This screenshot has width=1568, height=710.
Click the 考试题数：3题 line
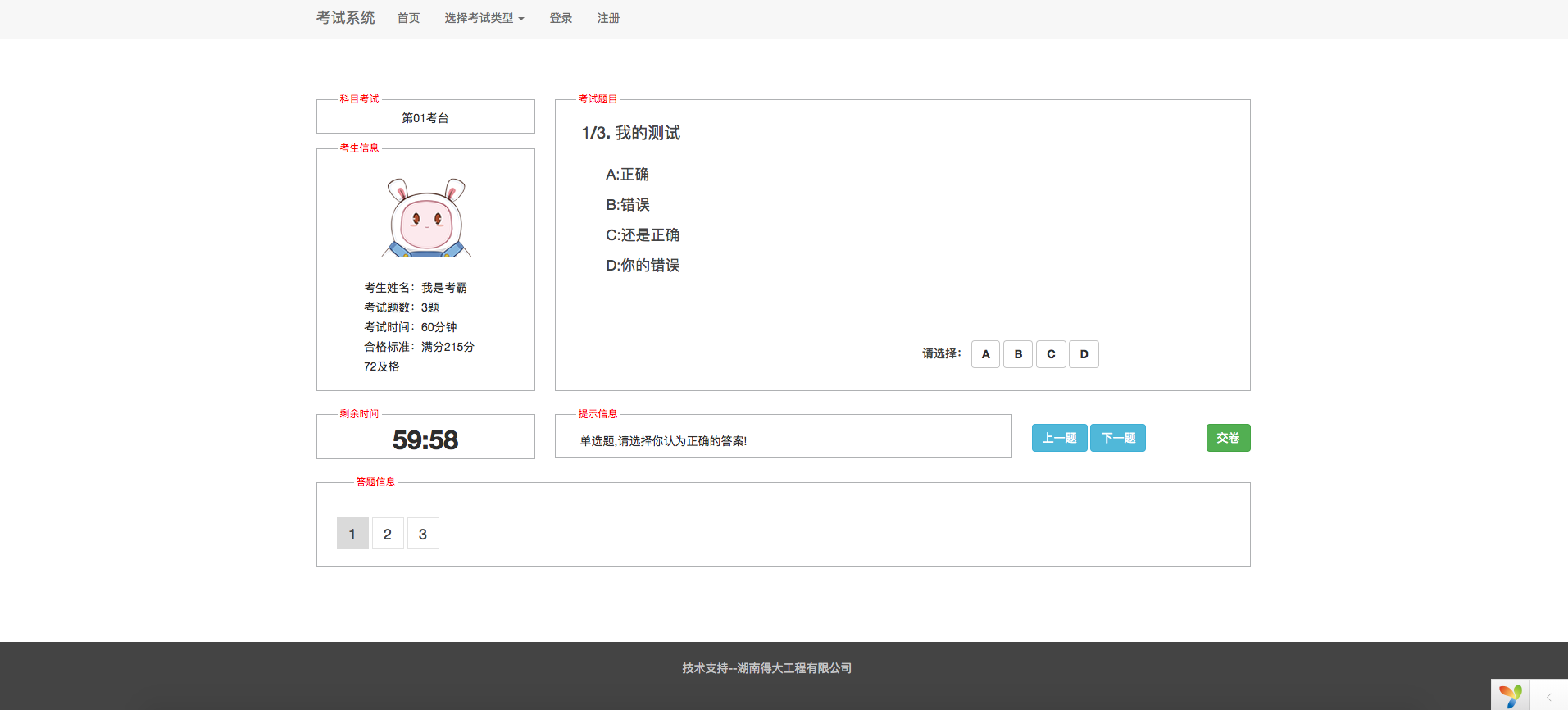tap(402, 307)
